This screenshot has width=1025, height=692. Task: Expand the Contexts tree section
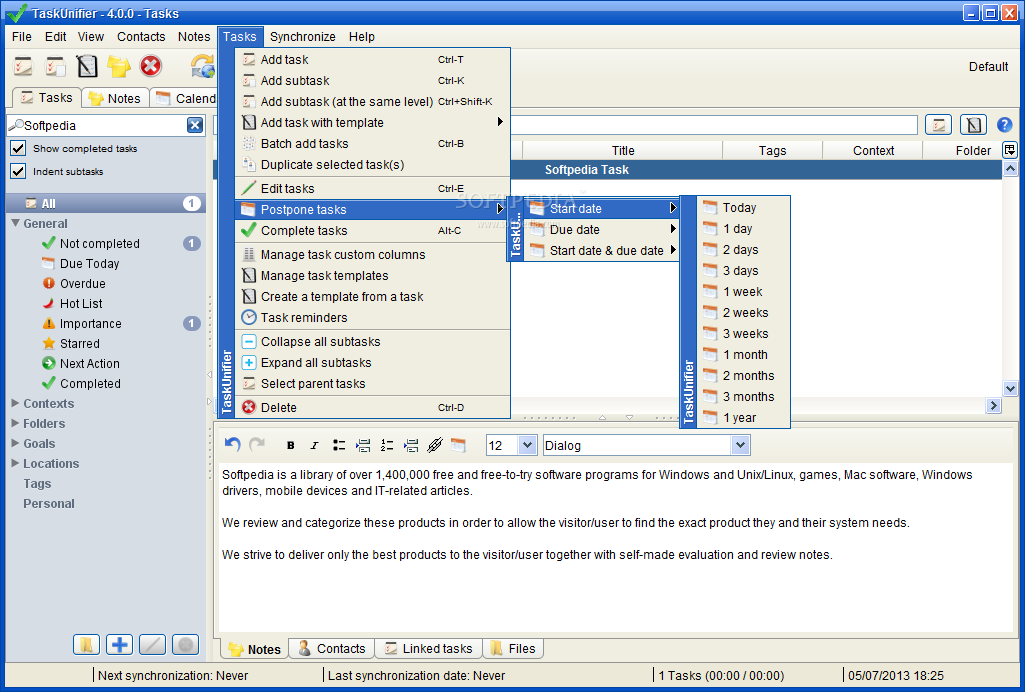(x=15, y=404)
